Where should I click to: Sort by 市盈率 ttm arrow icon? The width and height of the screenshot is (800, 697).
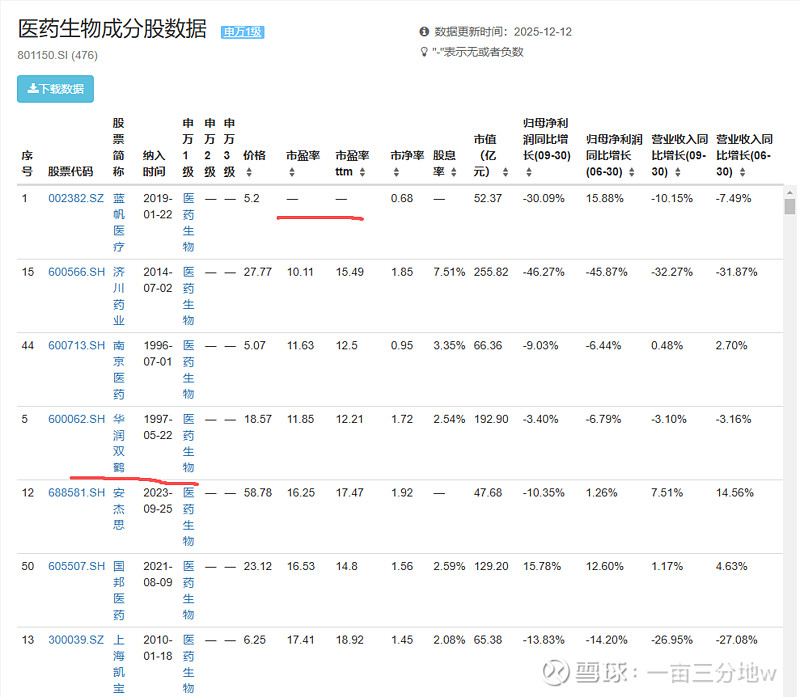[362, 172]
